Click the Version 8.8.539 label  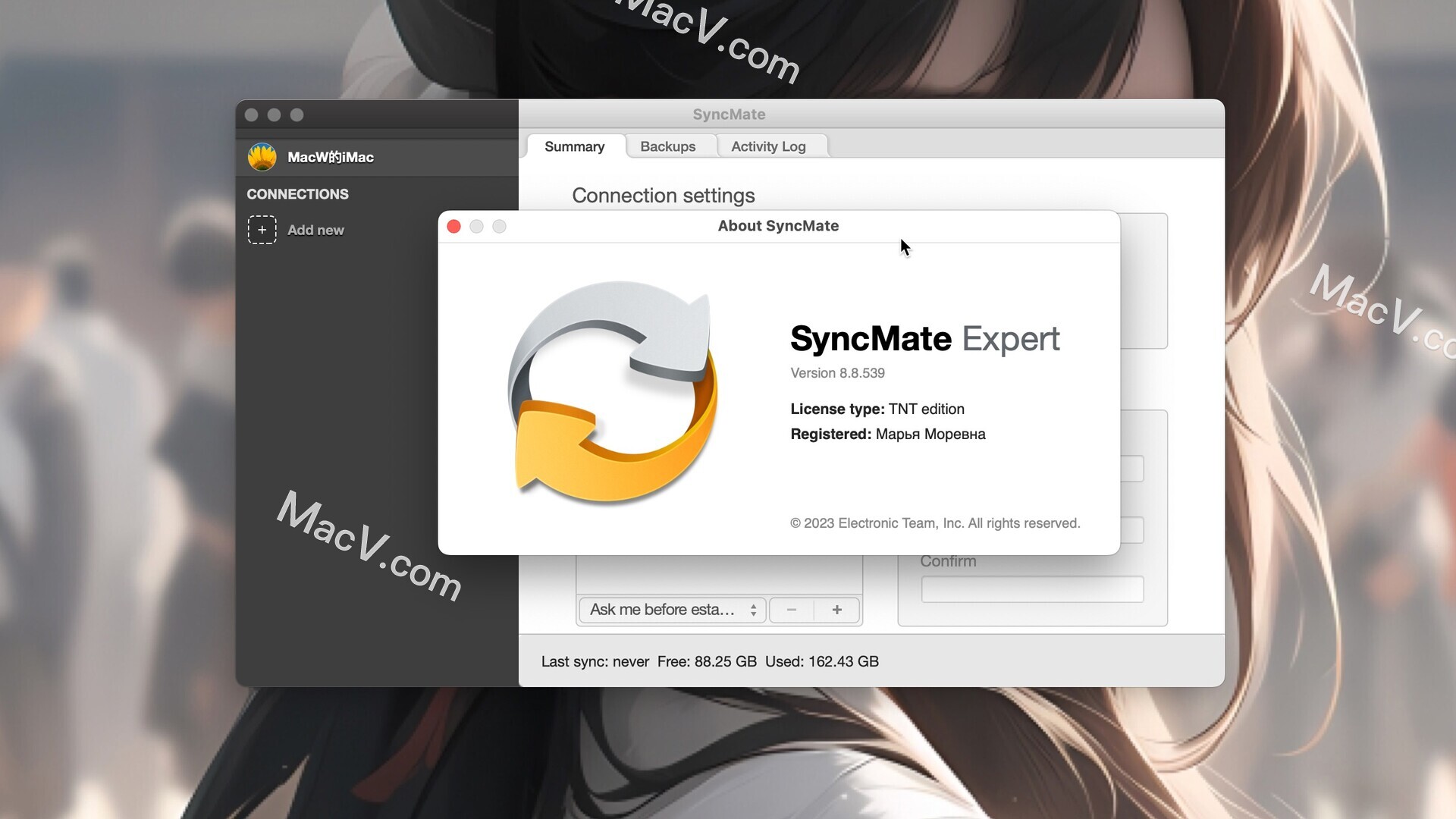[x=837, y=372]
